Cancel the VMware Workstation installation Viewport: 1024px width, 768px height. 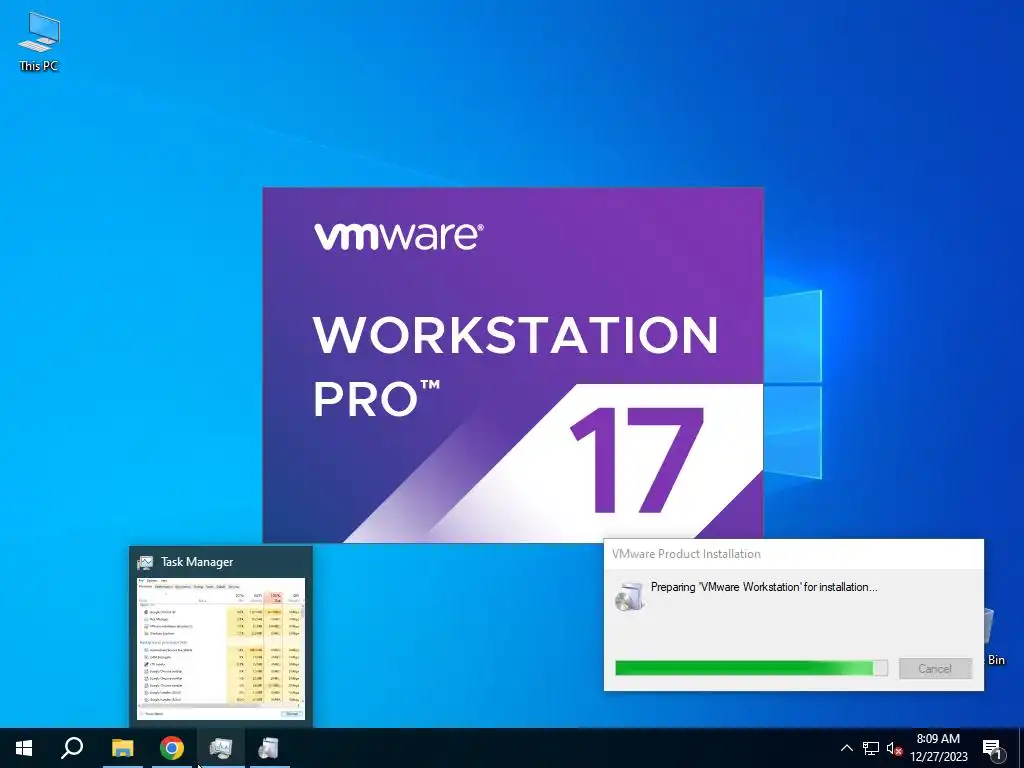click(935, 668)
